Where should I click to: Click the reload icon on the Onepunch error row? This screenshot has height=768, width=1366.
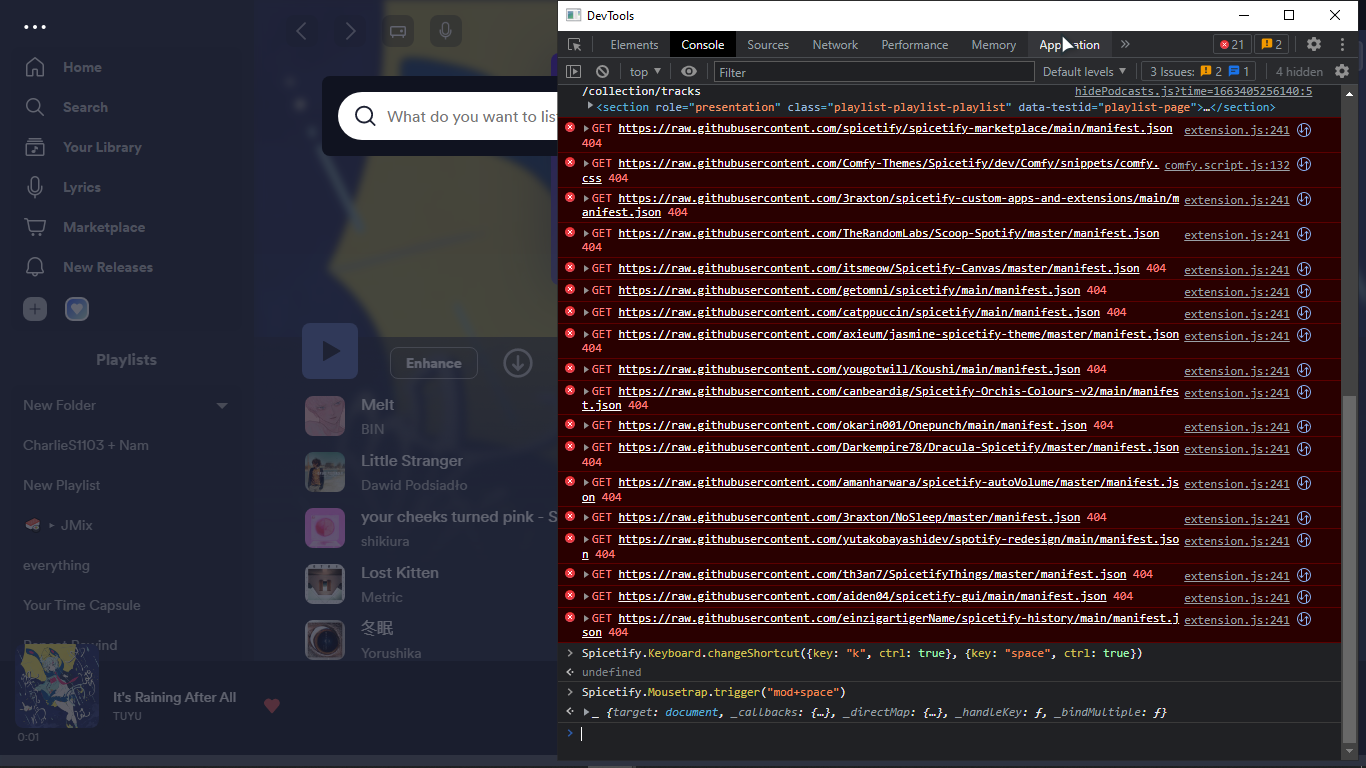click(1304, 426)
